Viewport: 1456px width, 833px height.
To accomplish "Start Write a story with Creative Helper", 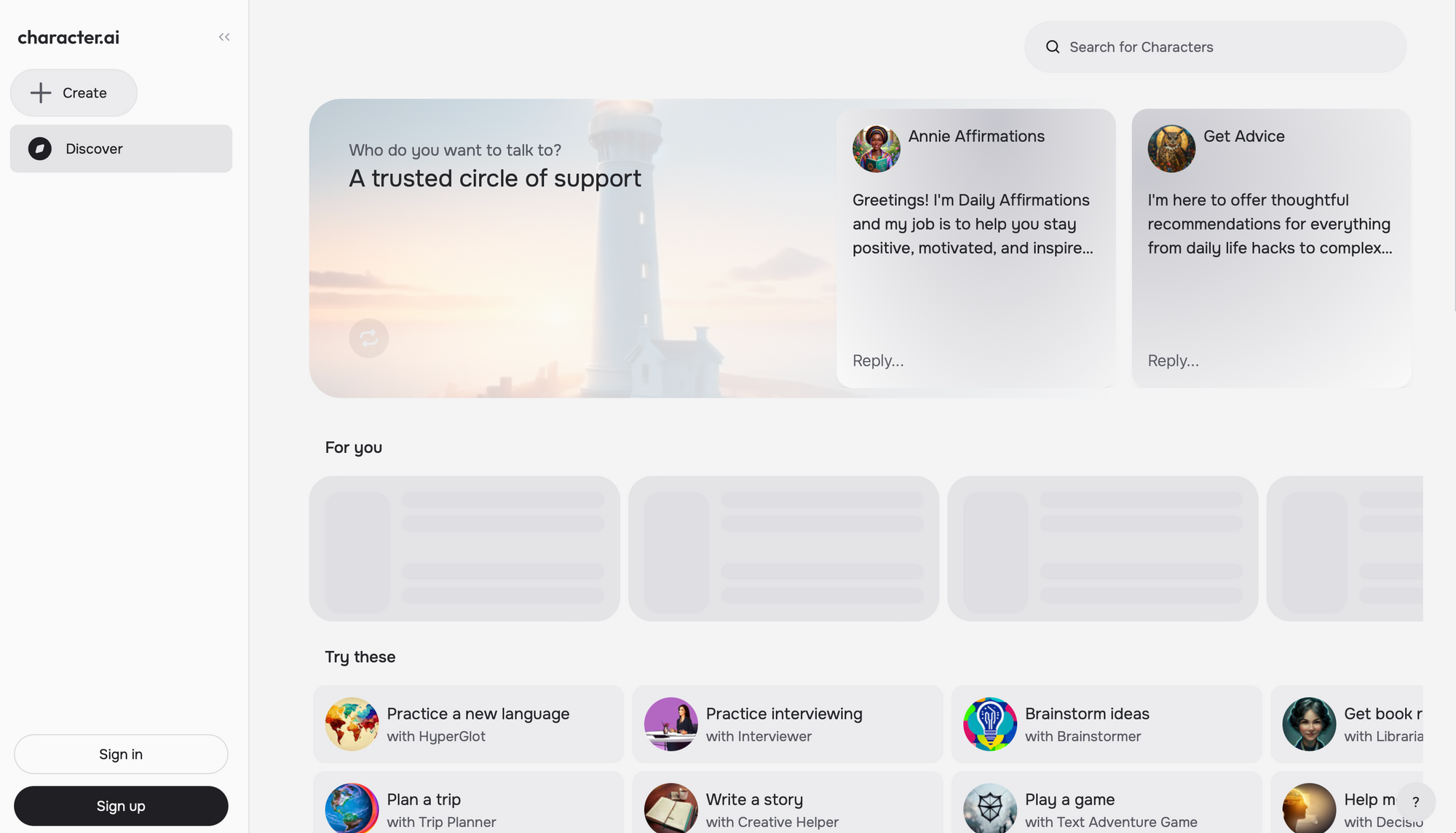I will click(787, 808).
